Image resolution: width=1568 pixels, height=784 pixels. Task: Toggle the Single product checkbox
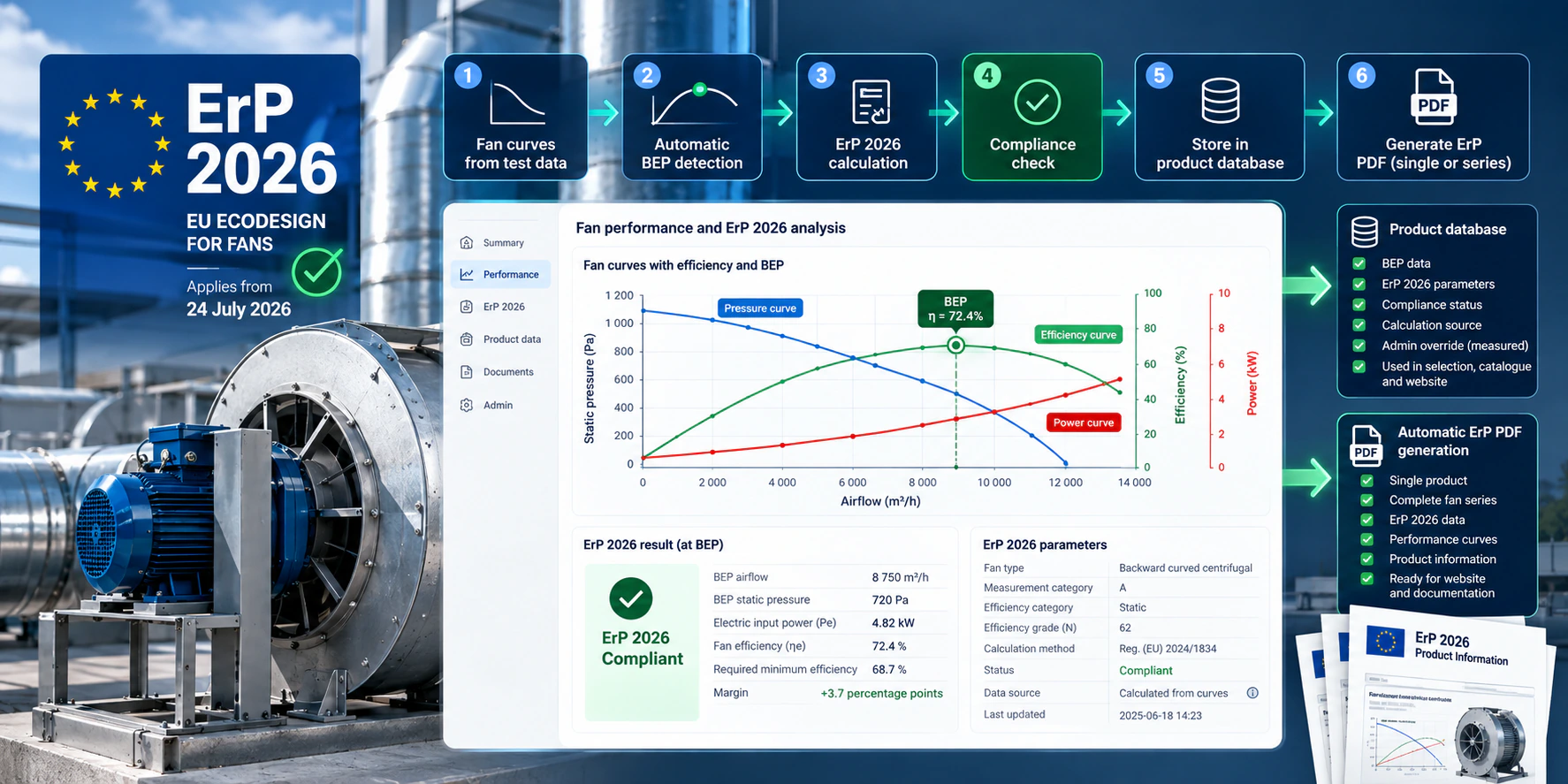point(1366,481)
